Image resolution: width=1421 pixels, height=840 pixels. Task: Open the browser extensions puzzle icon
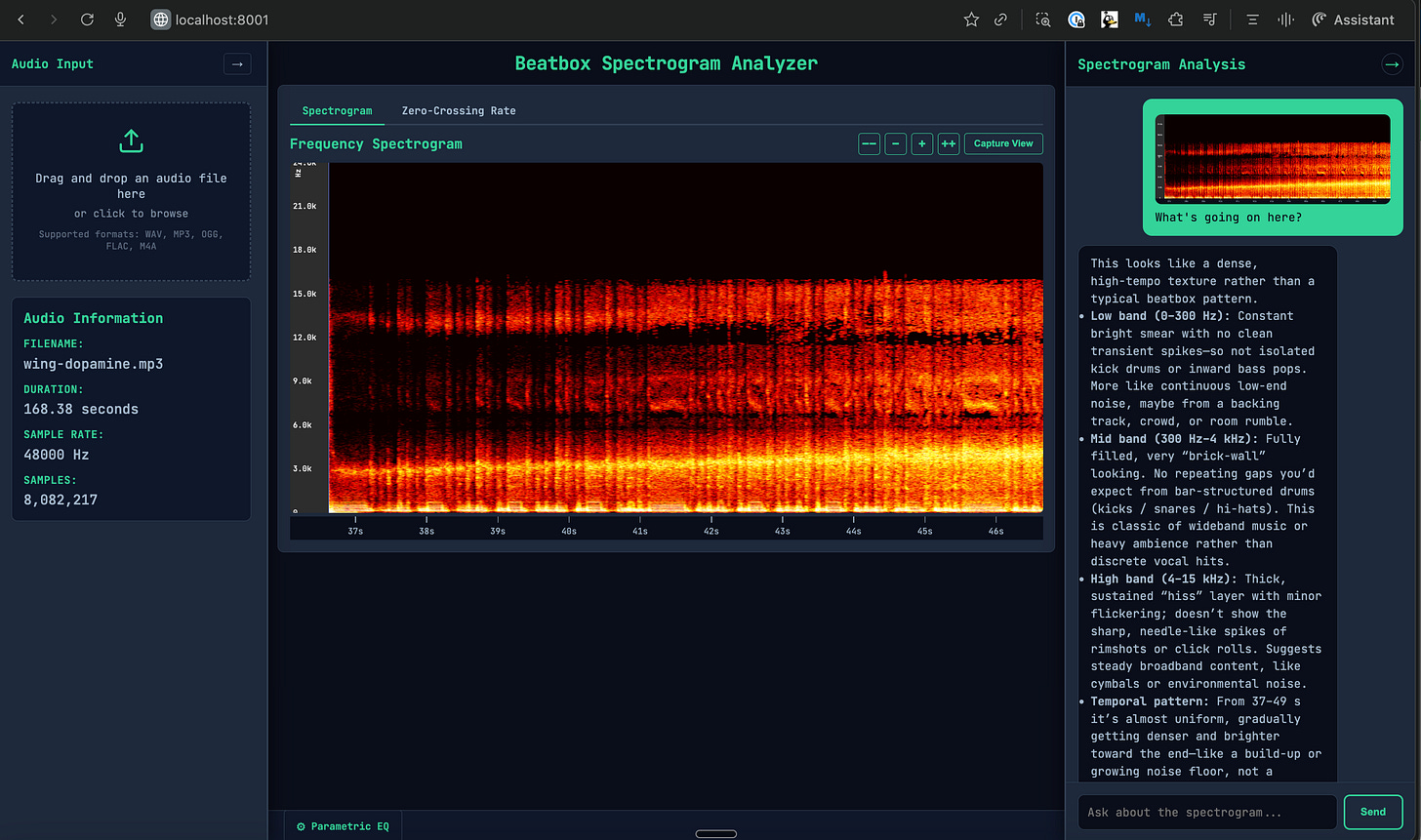click(1175, 20)
